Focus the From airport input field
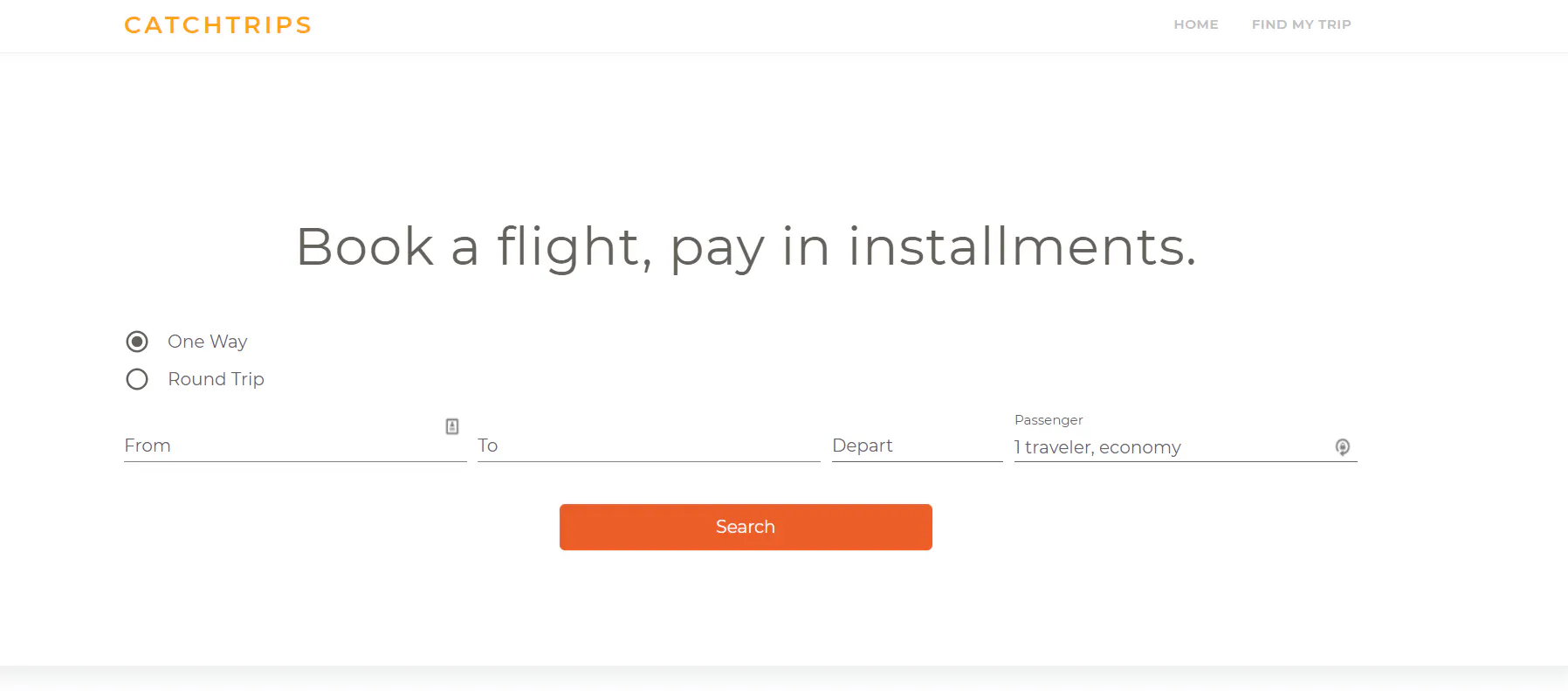The height and width of the screenshot is (691, 1568). [295, 446]
